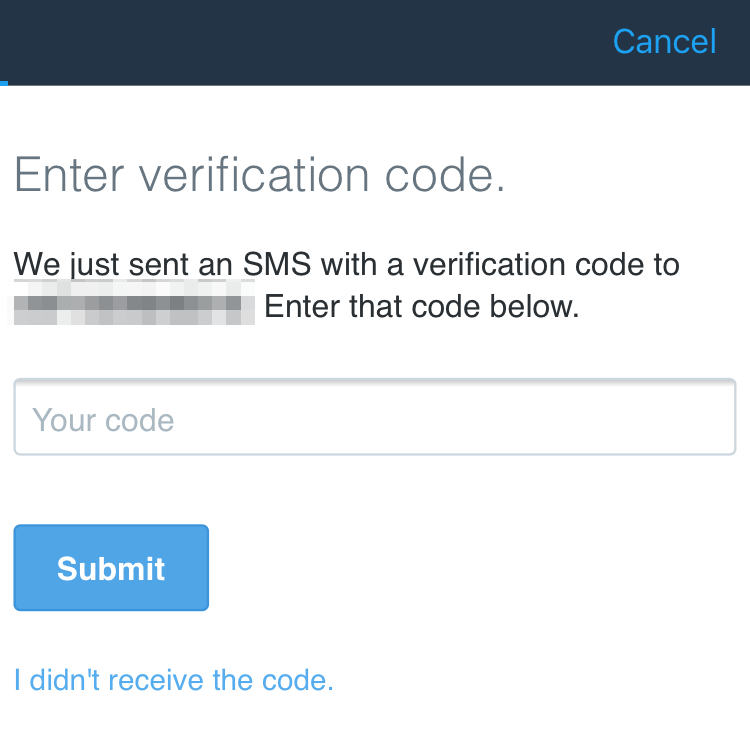The height and width of the screenshot is (748, 750).
Task: Click the dark navy header bar
Action: coord(300,41)
